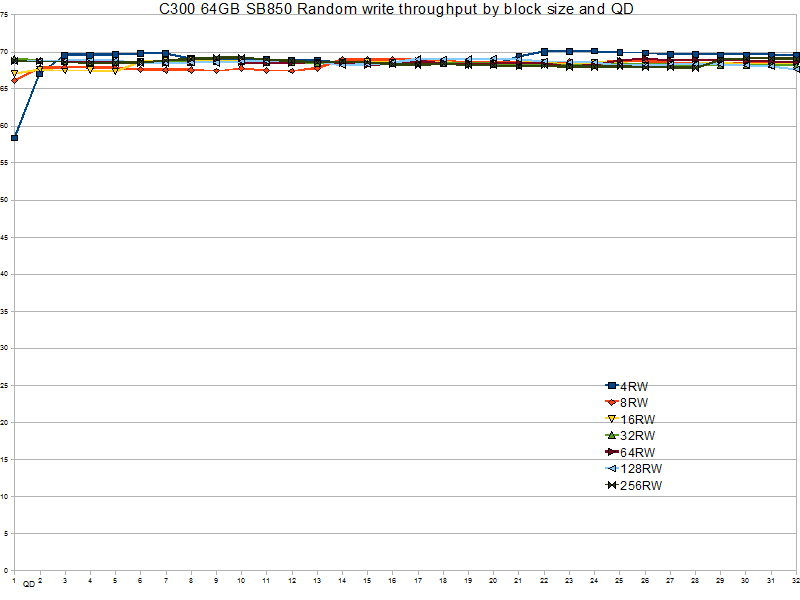800x600 pixels.
Task: Click the 256RW legend label
Action: 641,486
